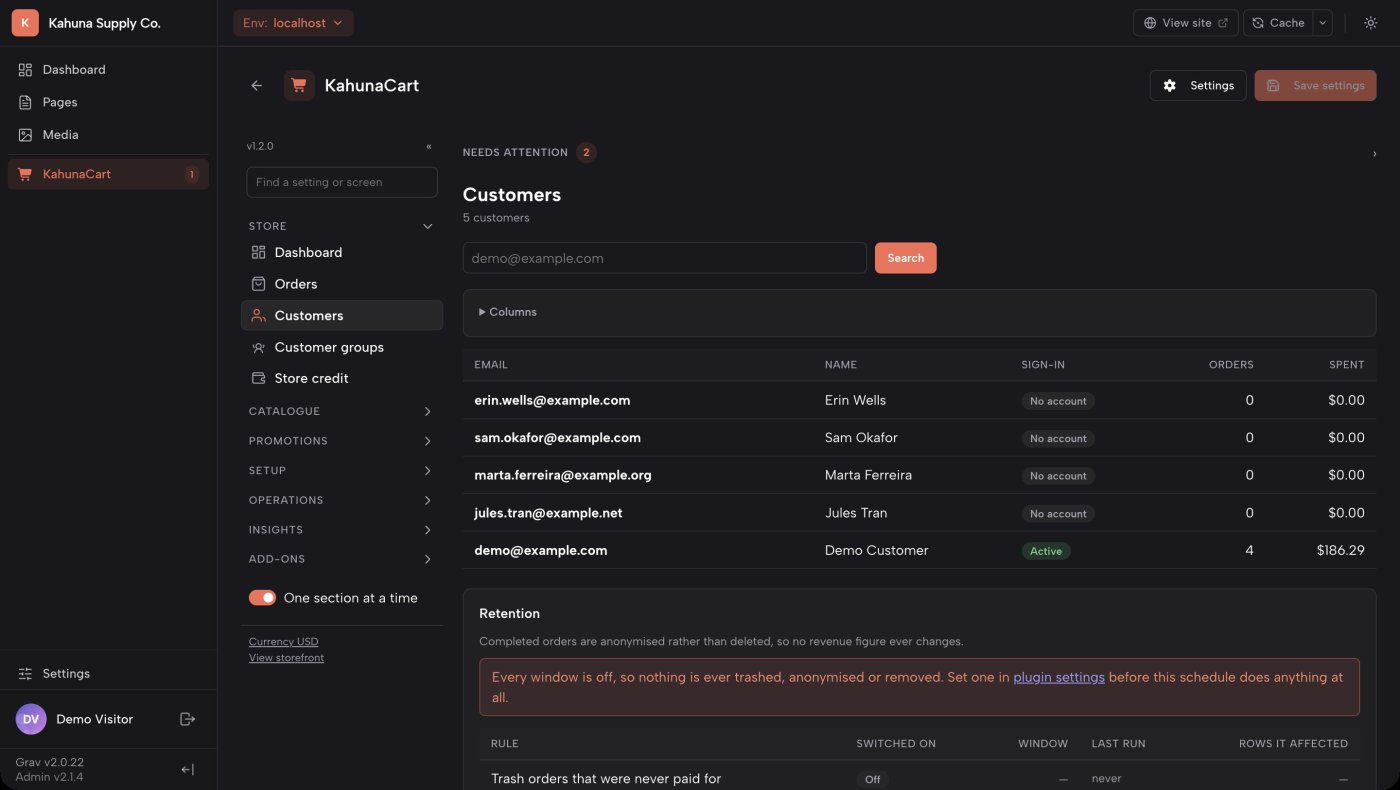Open the Customer groups screen
Screen dimensions: 1400x790
click(x=342, y=347)
